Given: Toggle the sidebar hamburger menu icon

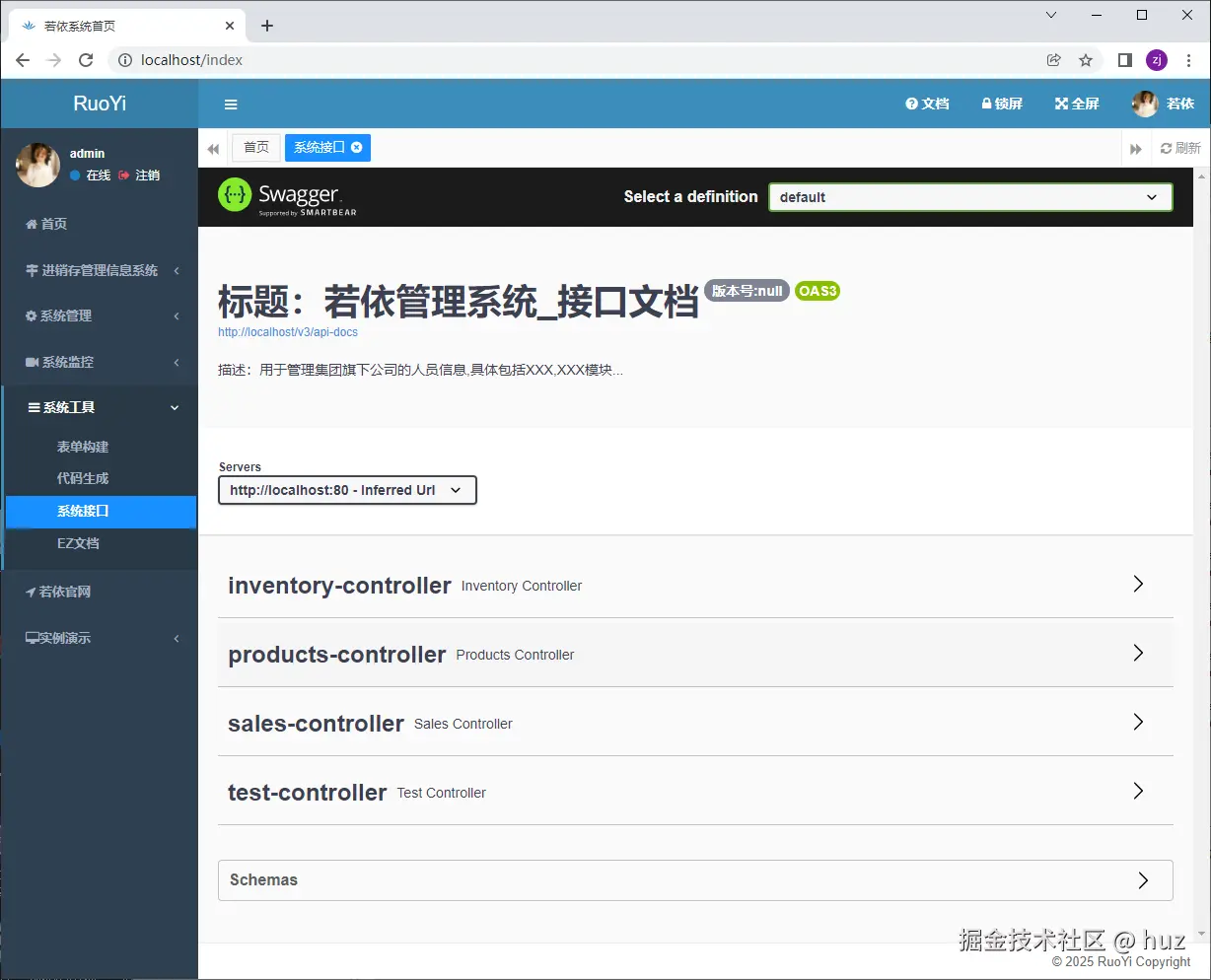Looking at the screenshot, I should click(231, 105).
